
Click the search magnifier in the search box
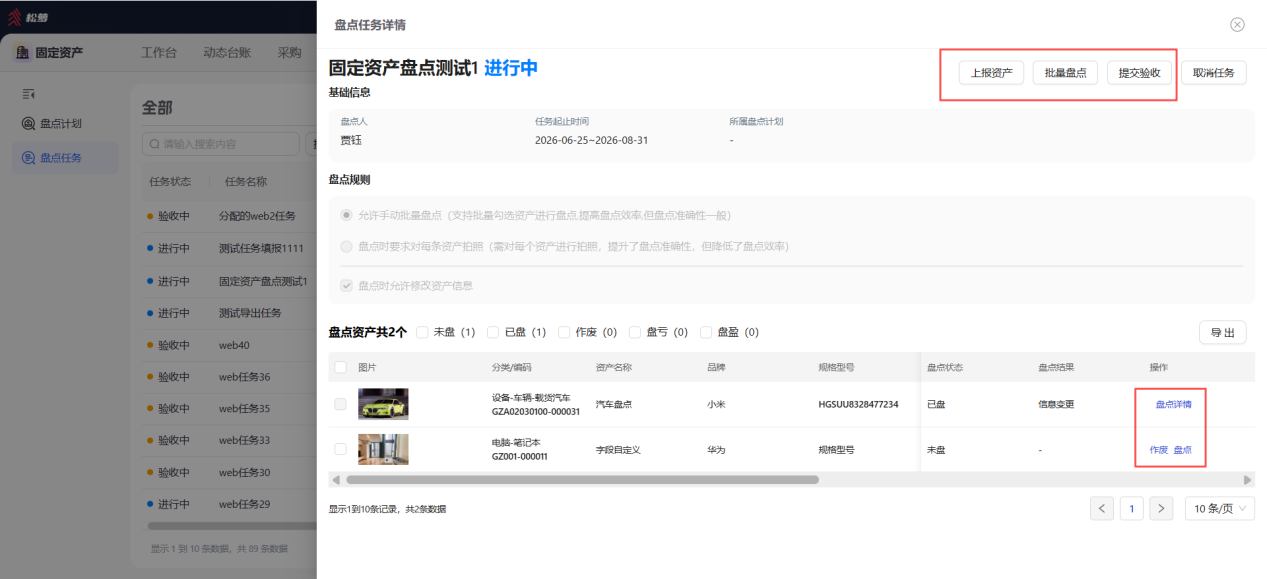(155, 144)
